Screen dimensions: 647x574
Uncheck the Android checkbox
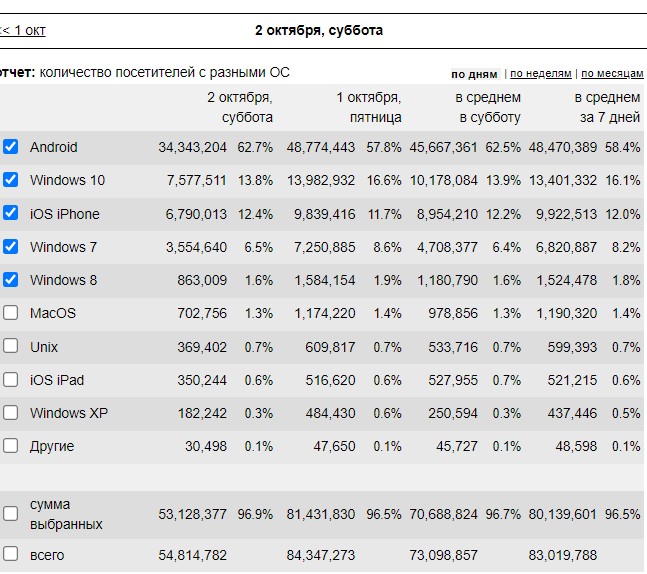tap(10, 147)
